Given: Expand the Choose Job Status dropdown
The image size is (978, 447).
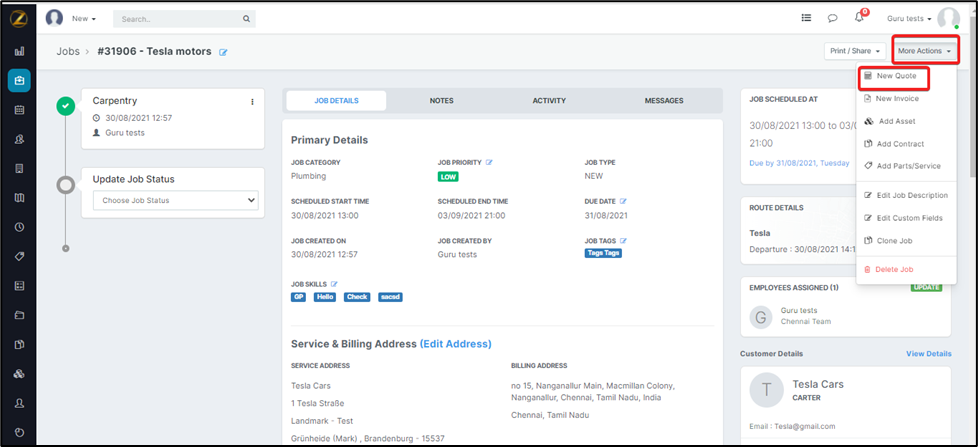Looking at the screenshot, I should pyautogui.click(x=175, y=200).
